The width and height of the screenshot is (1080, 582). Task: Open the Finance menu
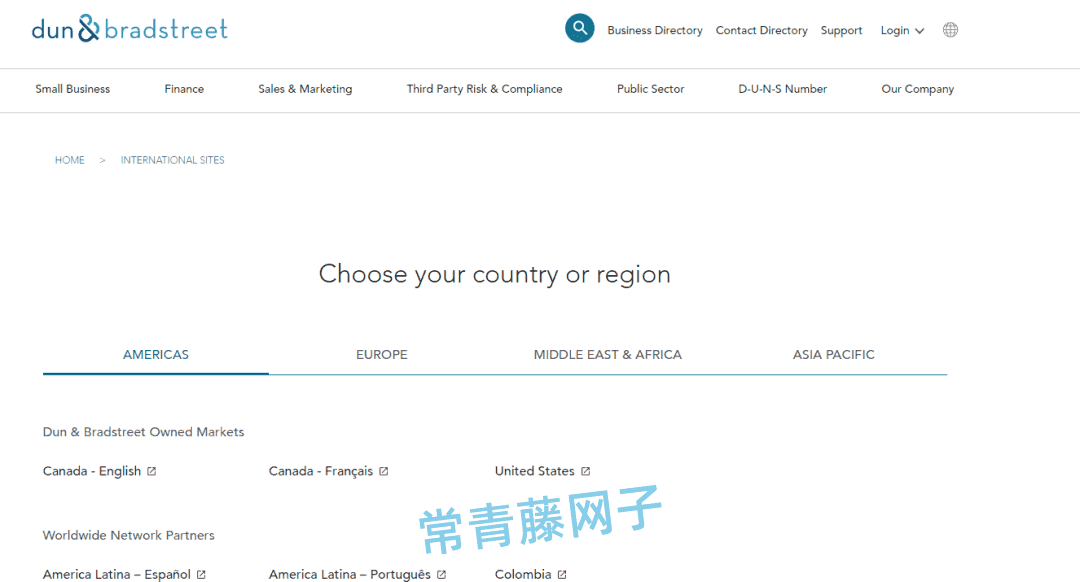(184, 89)
